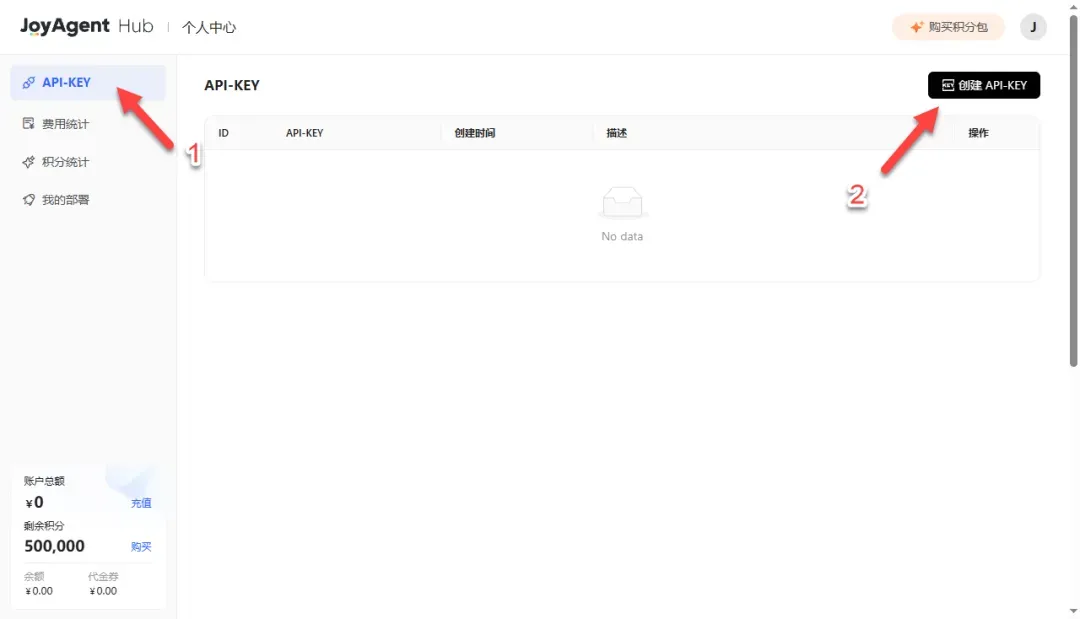1080x619 pixels.
Task: Open the API-KEY sidebar menu item
Action: [88, 83]
